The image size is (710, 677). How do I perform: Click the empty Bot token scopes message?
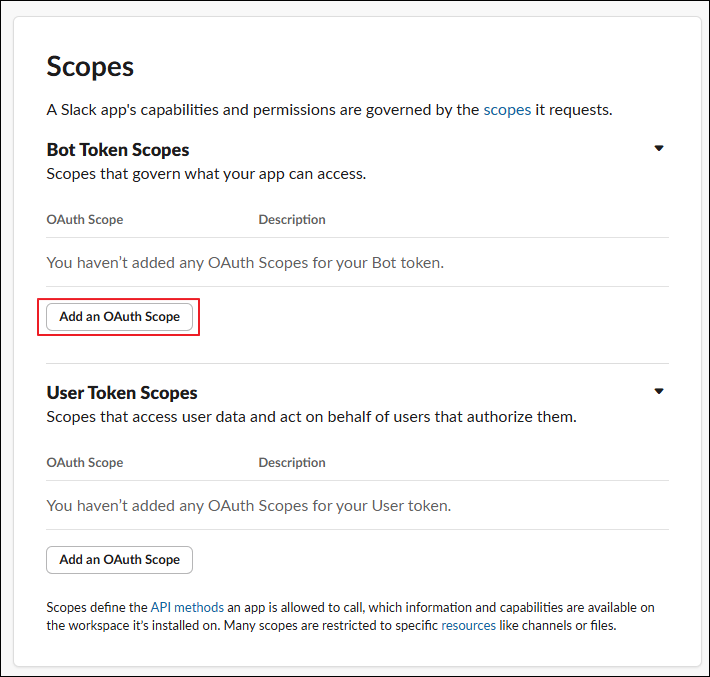245,263
